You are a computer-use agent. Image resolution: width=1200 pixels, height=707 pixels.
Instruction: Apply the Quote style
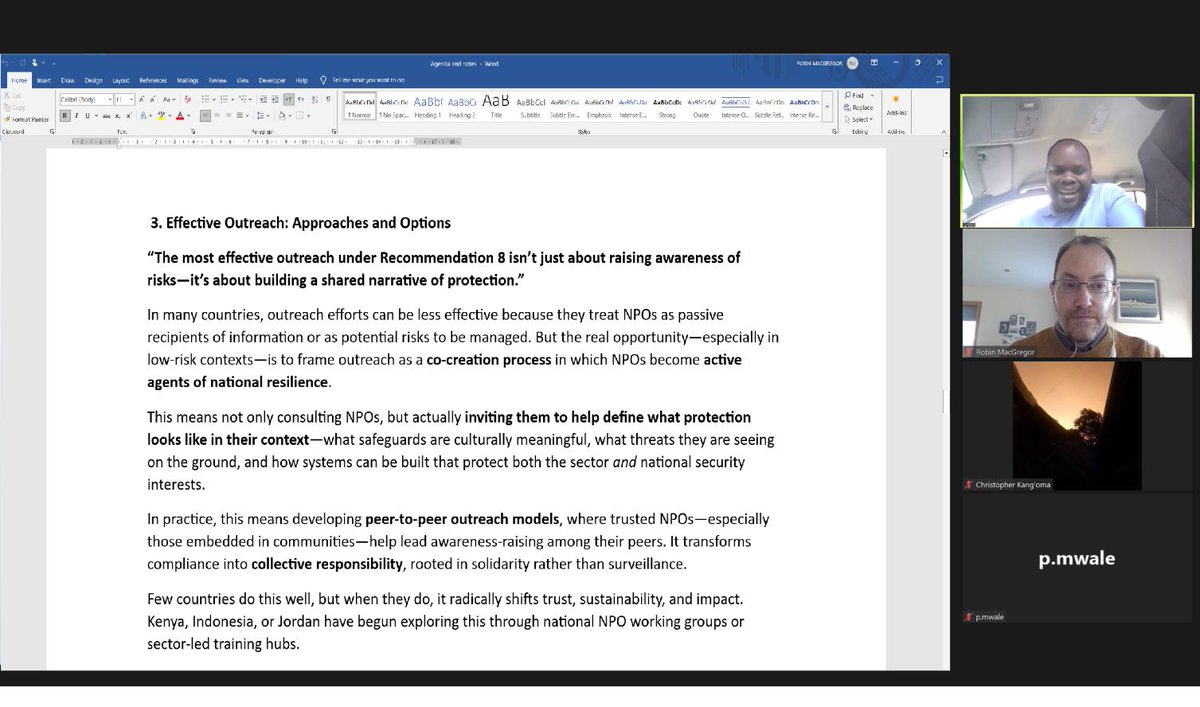pyautogui.click(x=701, y=106)
